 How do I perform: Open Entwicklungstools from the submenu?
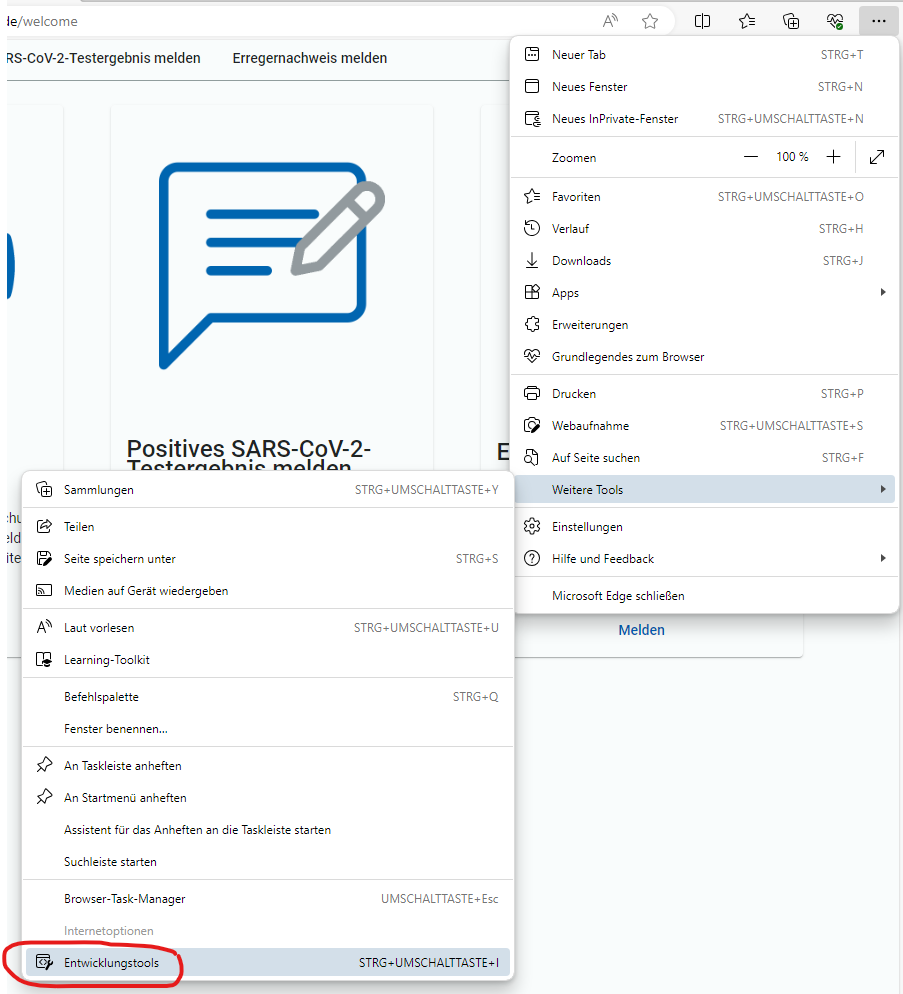click(x=111, y=963)
